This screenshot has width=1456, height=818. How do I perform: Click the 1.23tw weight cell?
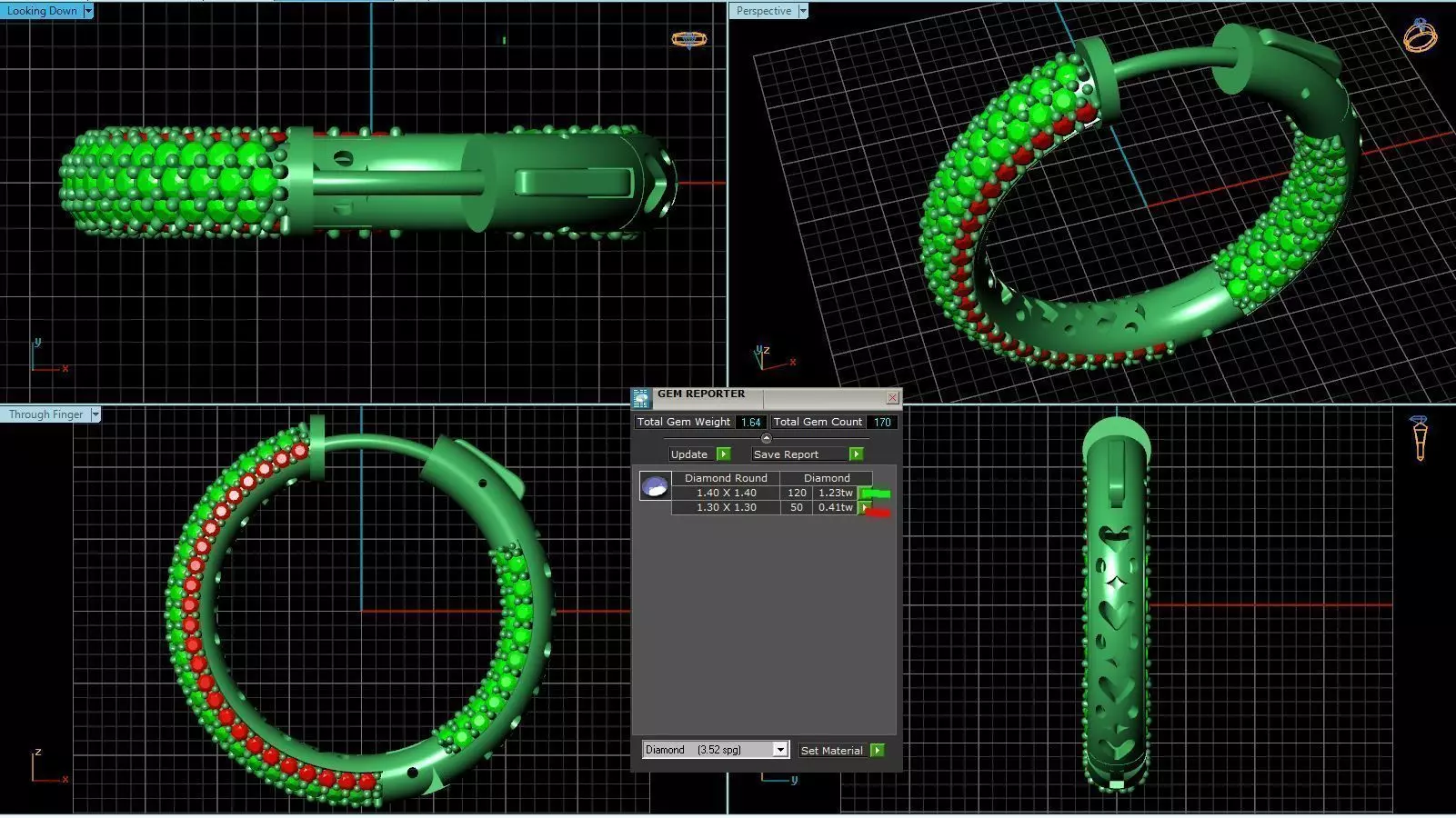click(x=835, y=493)
